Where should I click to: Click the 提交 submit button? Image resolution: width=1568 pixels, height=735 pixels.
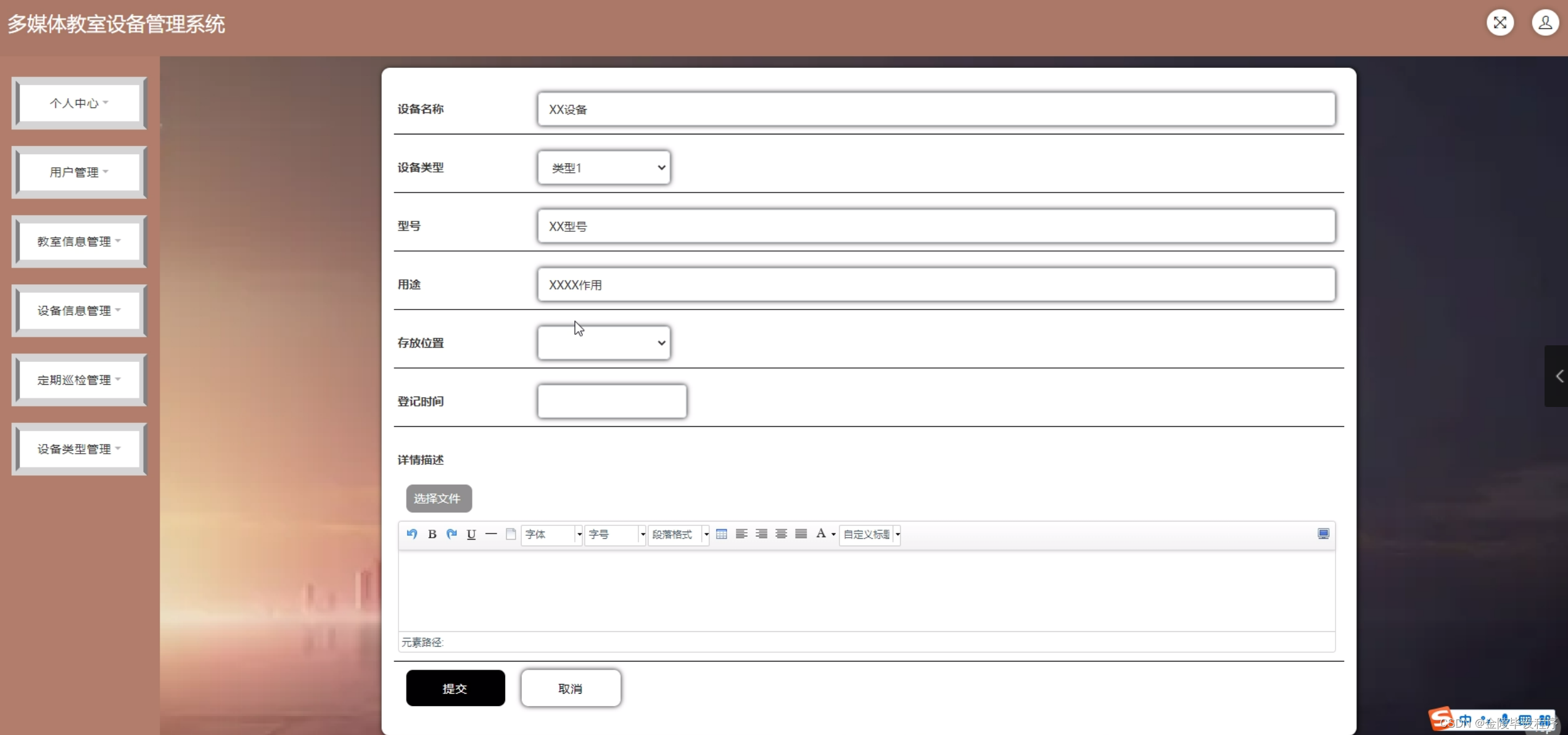pyautogui.click(x=455, y=688)
